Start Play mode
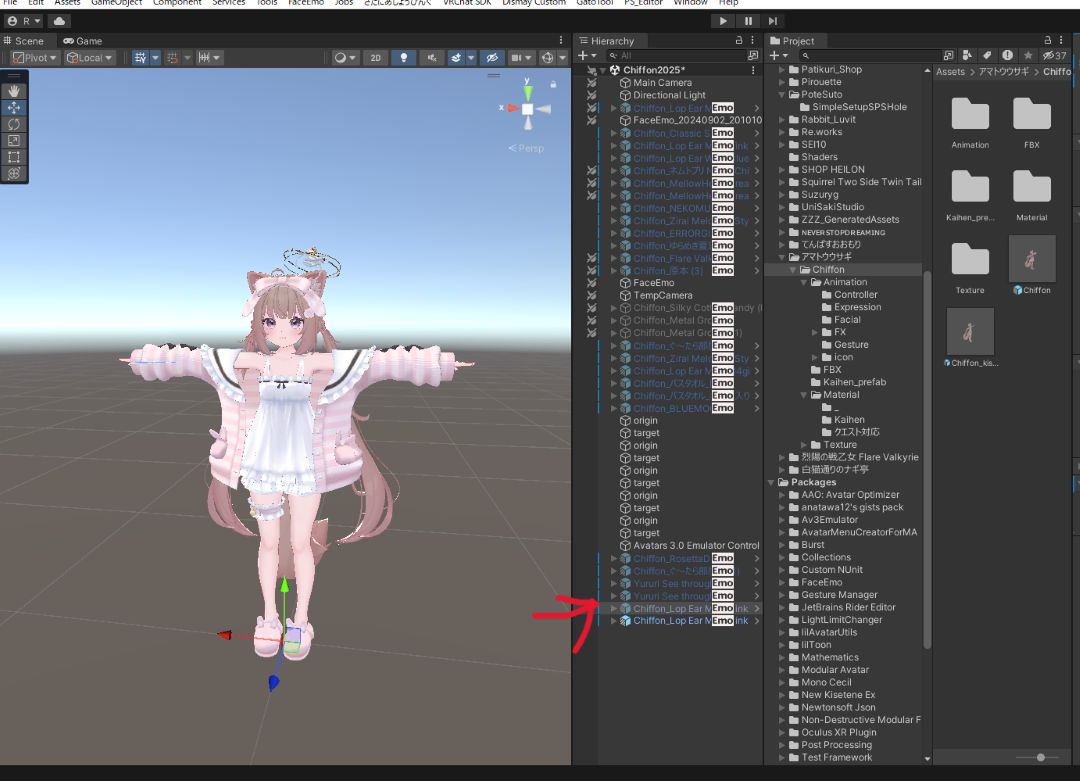 pos(723,21)
